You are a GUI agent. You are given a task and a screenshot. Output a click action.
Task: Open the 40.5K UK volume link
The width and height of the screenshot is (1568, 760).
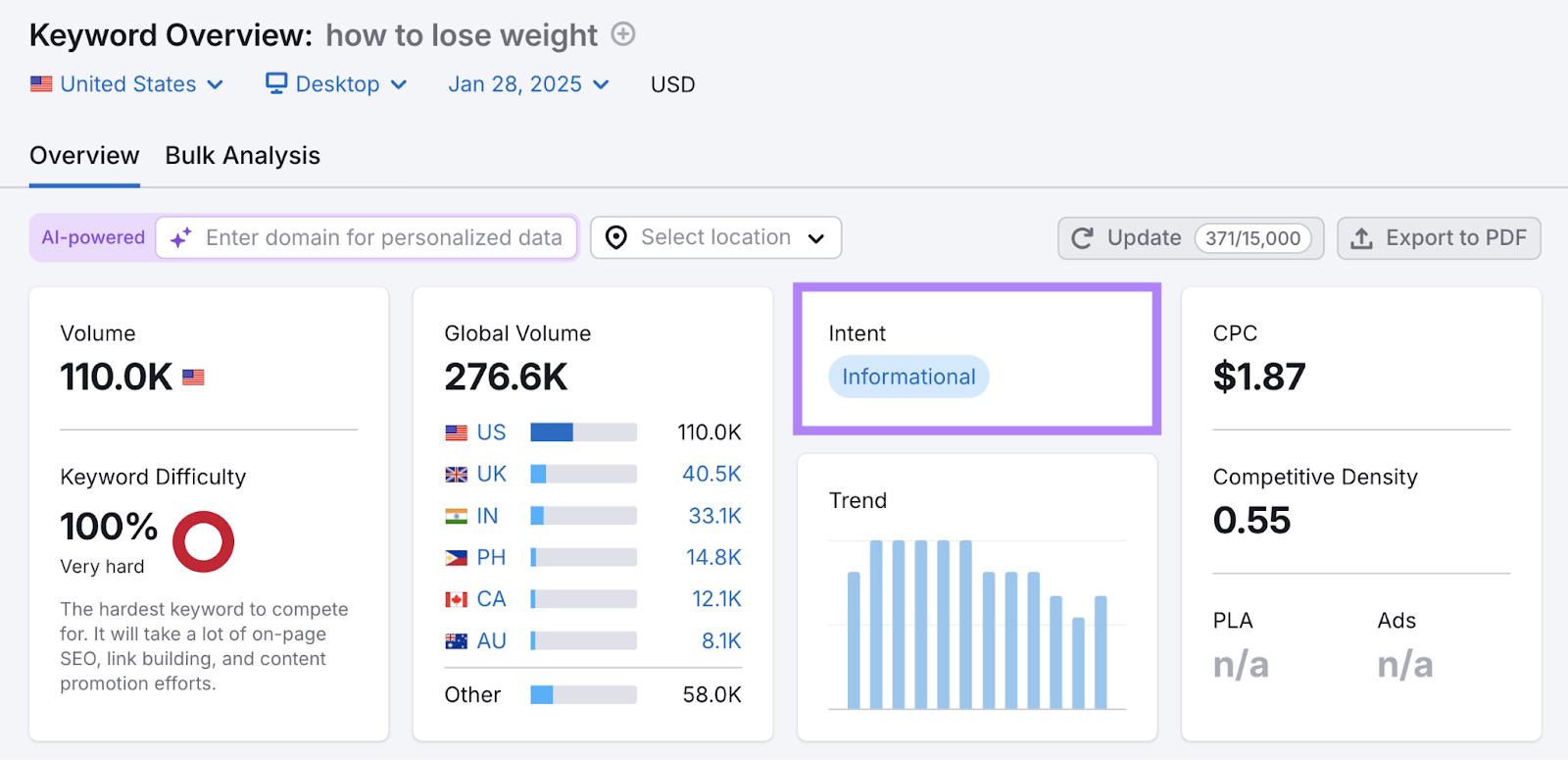711,474
